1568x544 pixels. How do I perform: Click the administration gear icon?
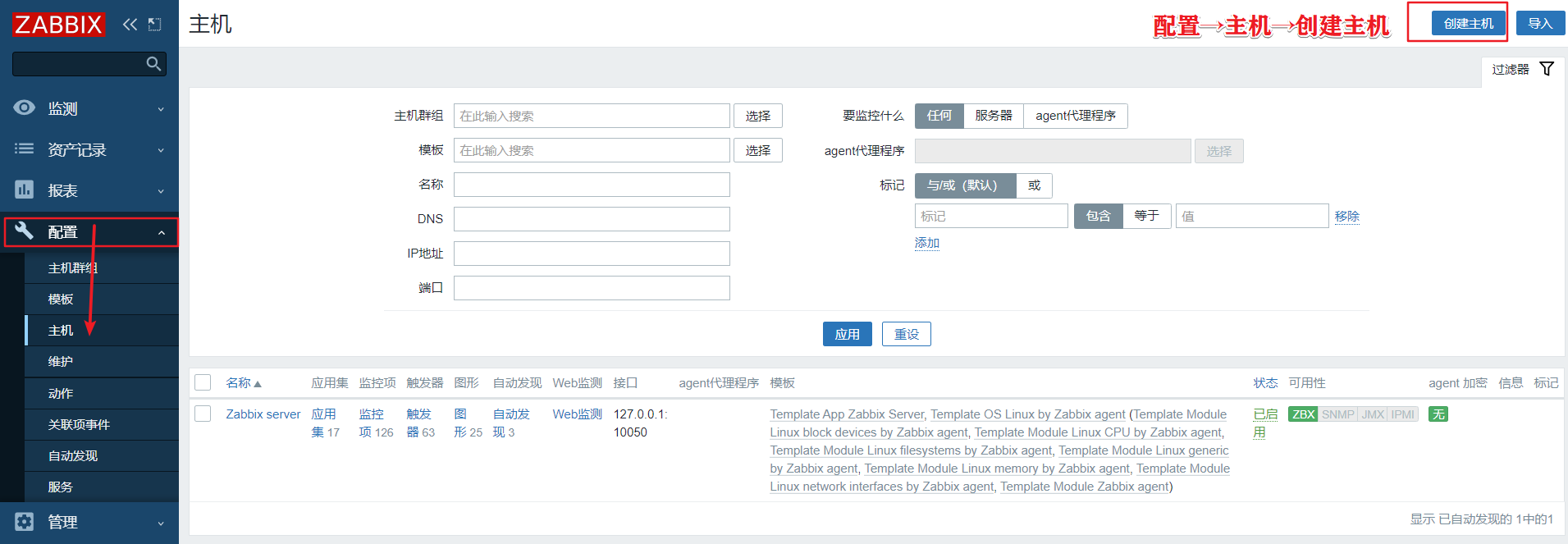point(25,521)
